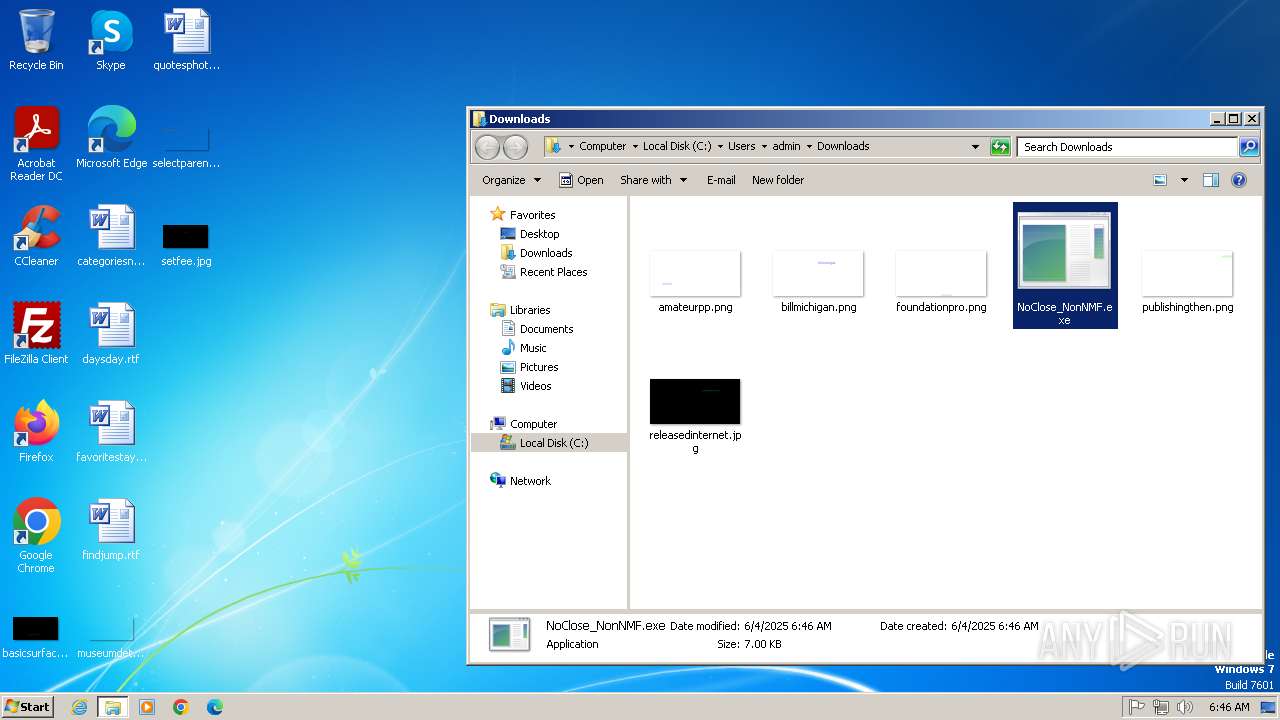Expand the Share with dropdown
Viewport: 1280px width, 720px height.
(654, 180)
